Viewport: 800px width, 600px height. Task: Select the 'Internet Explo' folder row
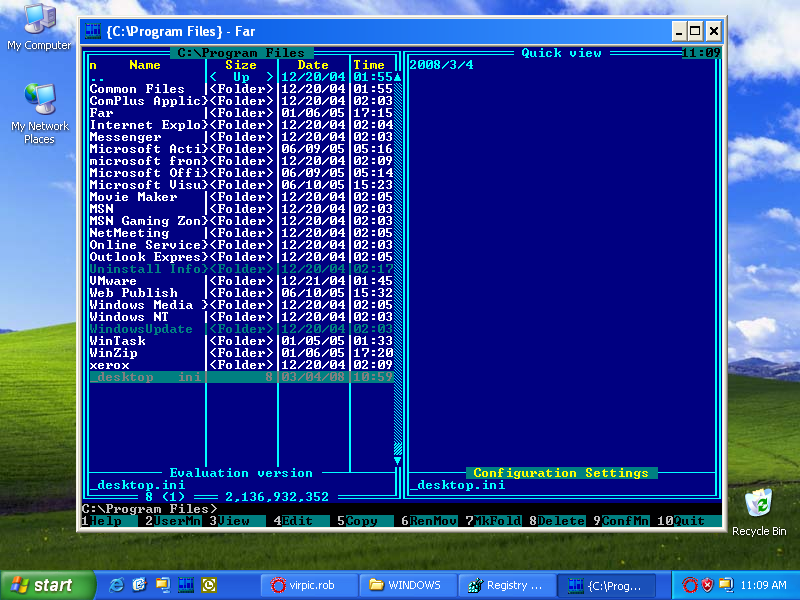tap(241, 125)
